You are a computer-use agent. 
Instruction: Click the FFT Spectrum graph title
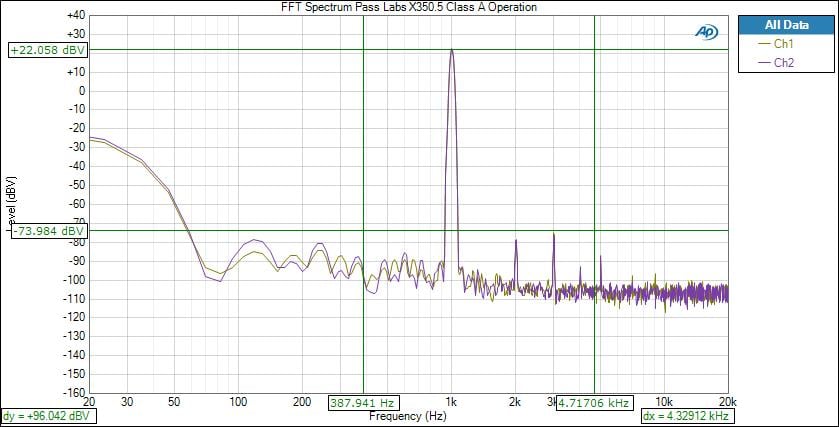(409, 7)
